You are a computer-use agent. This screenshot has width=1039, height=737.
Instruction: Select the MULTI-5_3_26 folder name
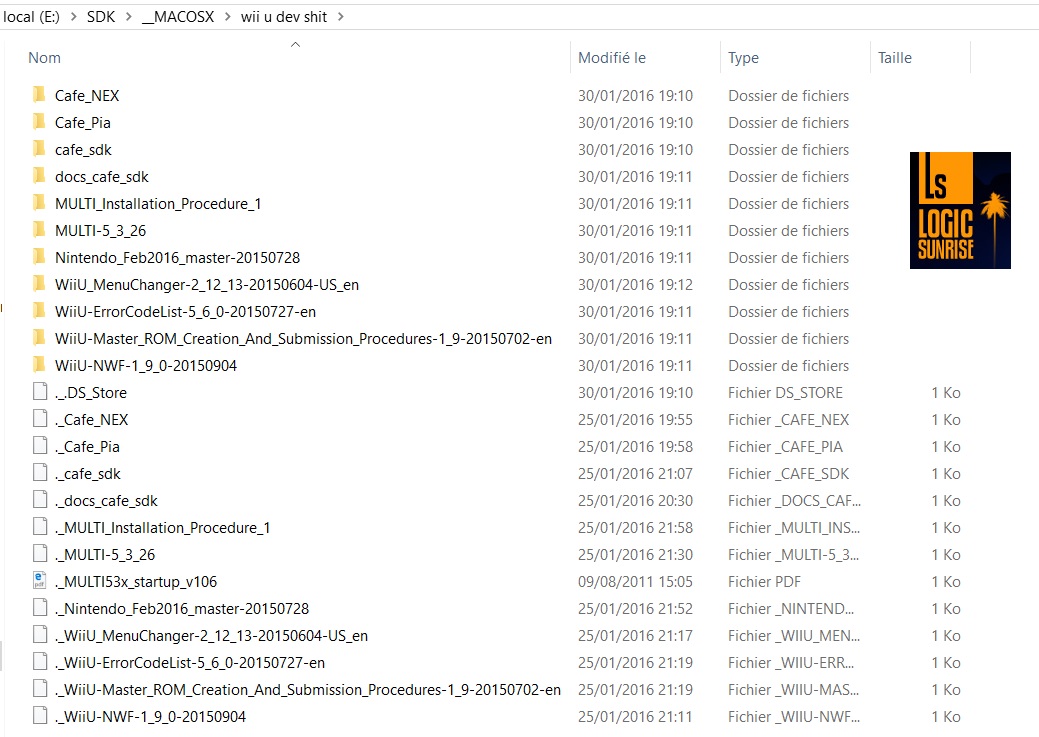click(x=100, y=231)
